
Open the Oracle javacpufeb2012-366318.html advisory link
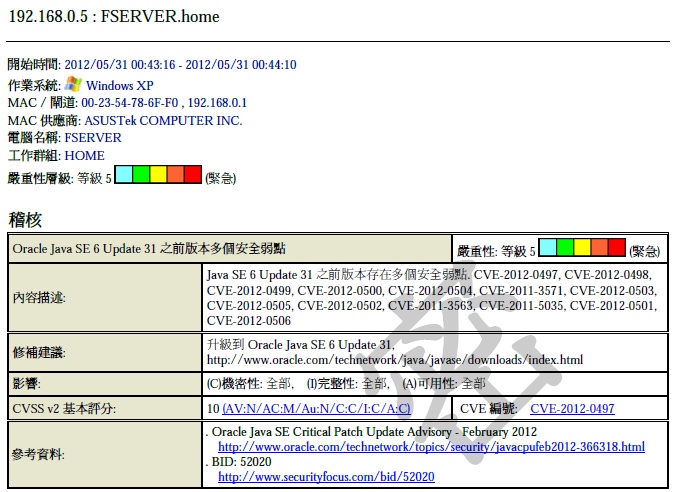tap(431, 447)
